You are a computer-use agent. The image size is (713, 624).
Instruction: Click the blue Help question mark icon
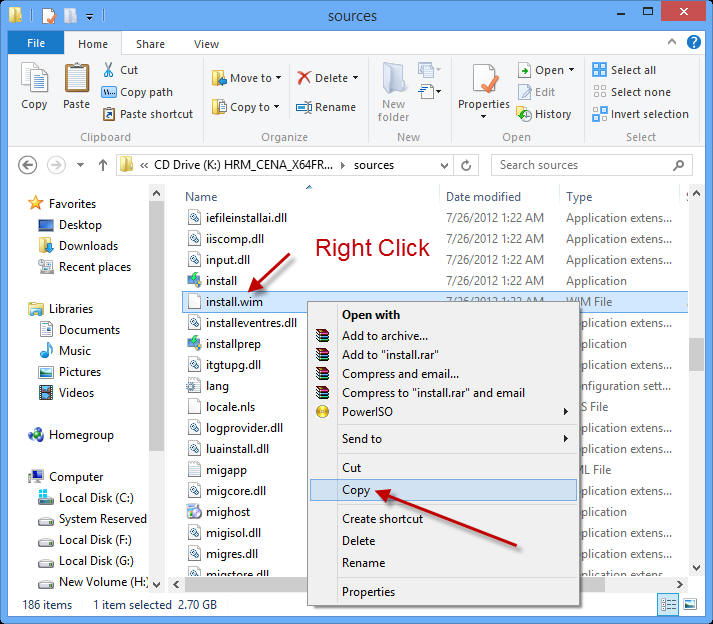pos(693,42)
